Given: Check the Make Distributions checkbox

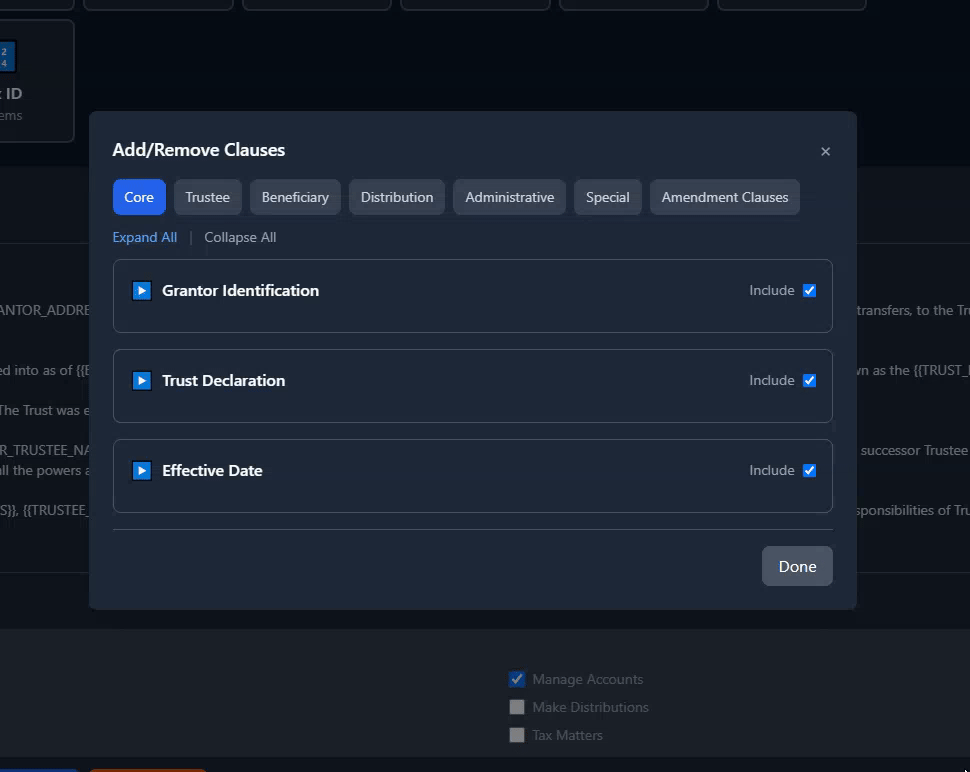Looking at the screenshot, I should (517, 707).
